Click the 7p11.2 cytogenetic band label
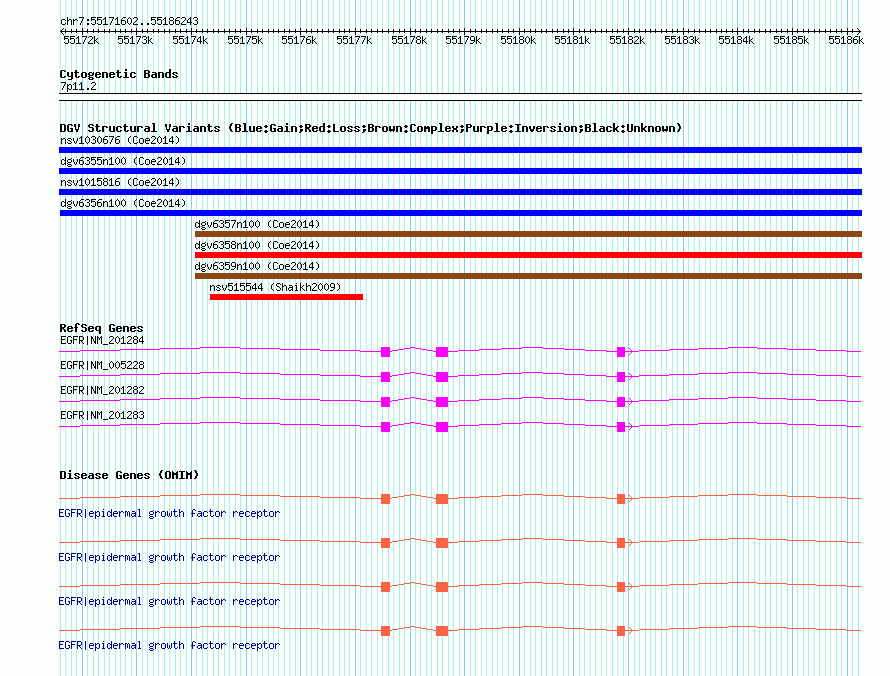 click(78, 86)
